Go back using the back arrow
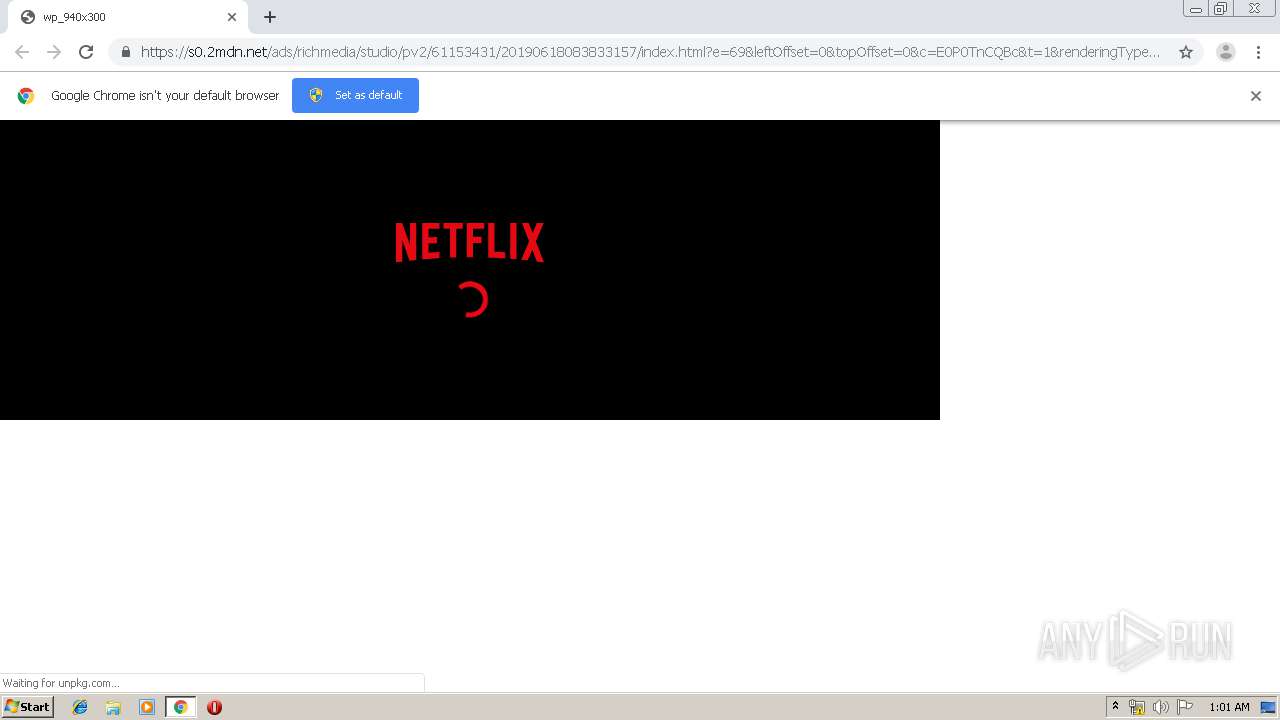1280x720 pixels. point(22,52)
